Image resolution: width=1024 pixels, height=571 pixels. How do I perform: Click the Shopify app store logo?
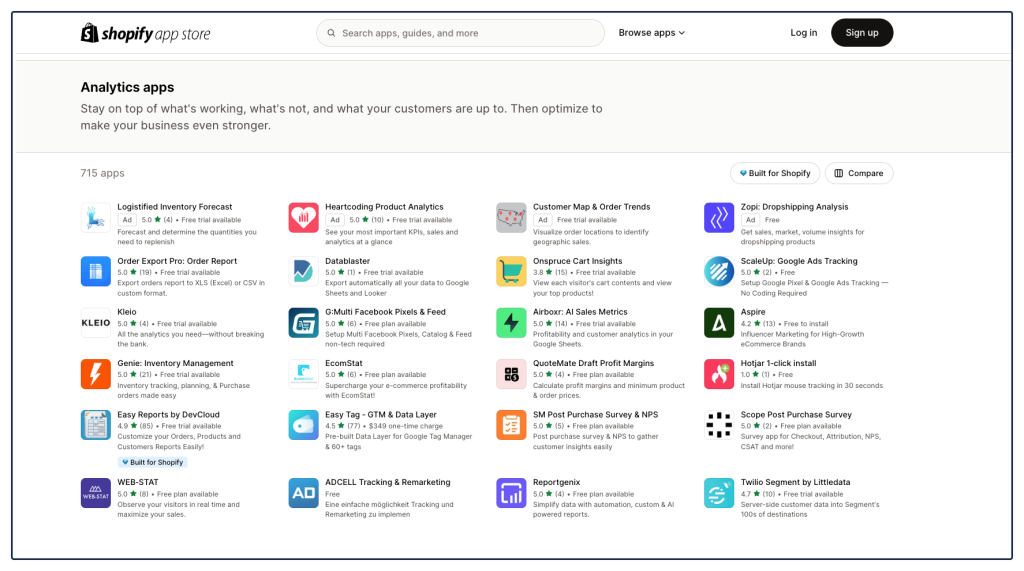(145, 33)
